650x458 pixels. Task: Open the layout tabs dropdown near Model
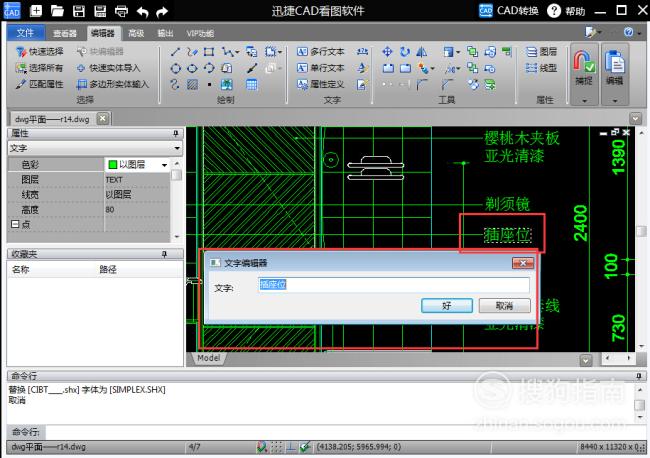pos(585,361)
